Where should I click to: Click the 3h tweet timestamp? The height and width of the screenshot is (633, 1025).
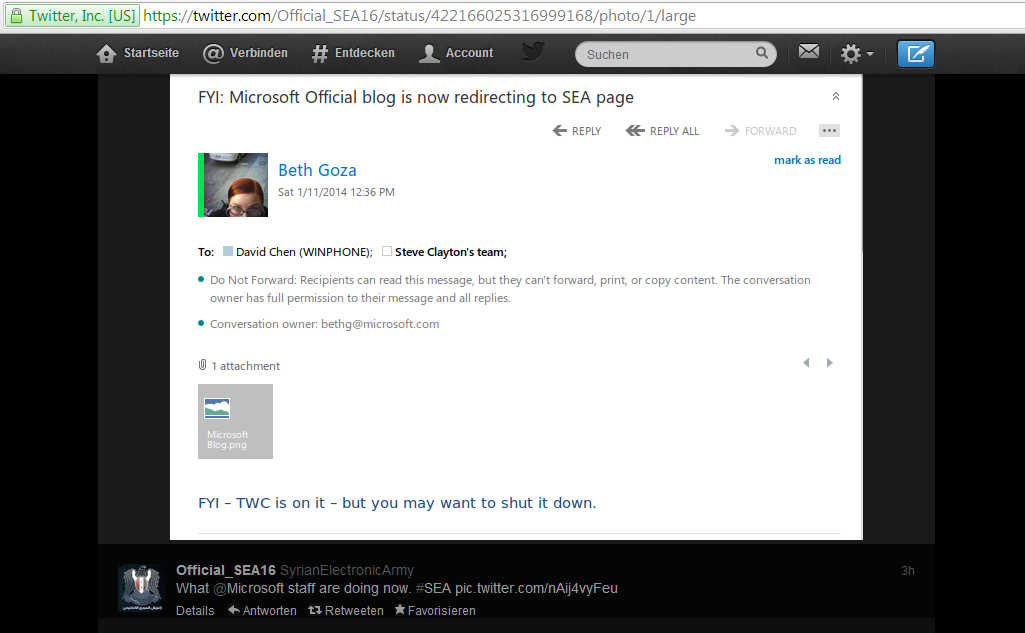(907, 571)
